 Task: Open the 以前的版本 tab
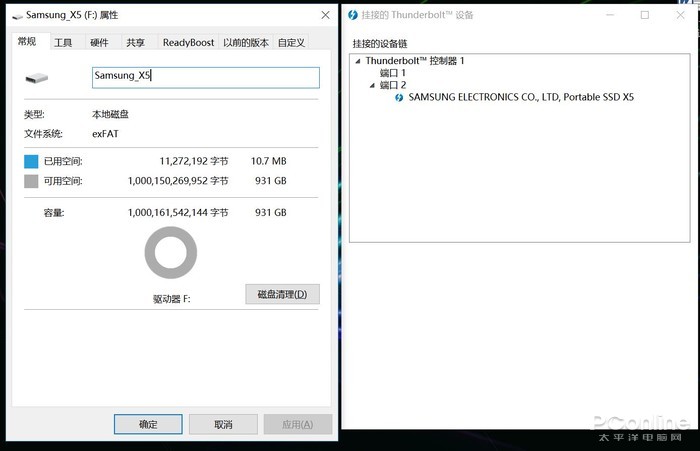pos(246,42)
